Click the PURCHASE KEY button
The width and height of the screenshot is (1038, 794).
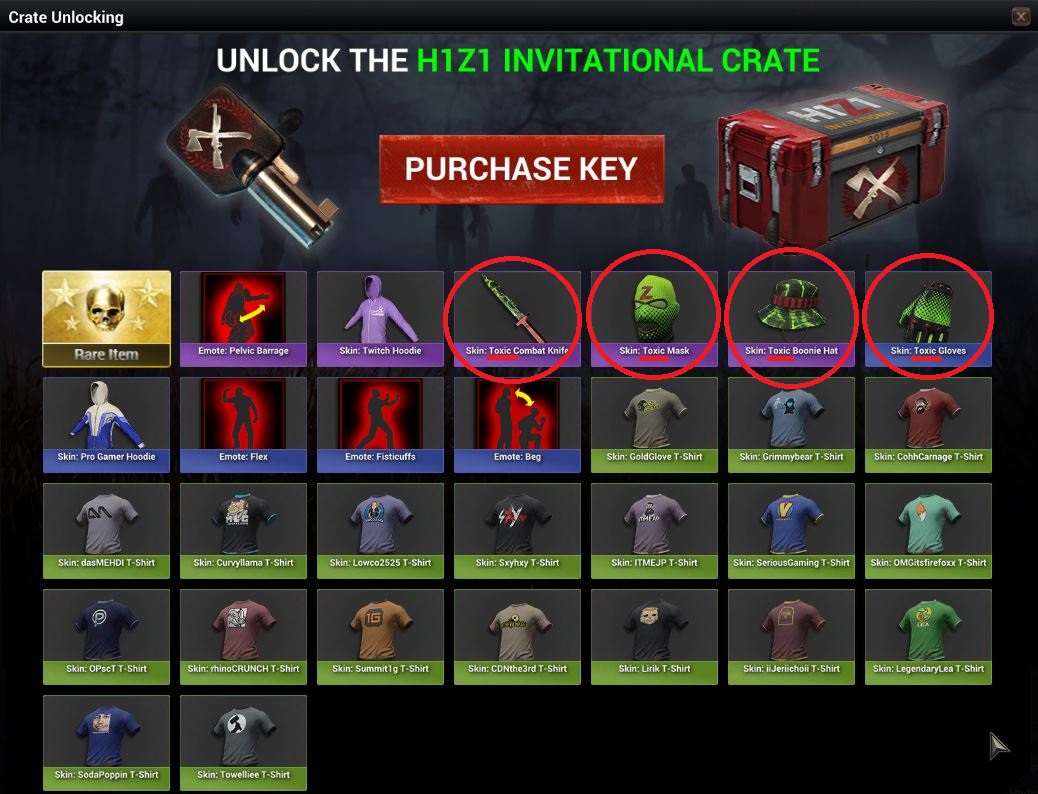tap(522, 169)
